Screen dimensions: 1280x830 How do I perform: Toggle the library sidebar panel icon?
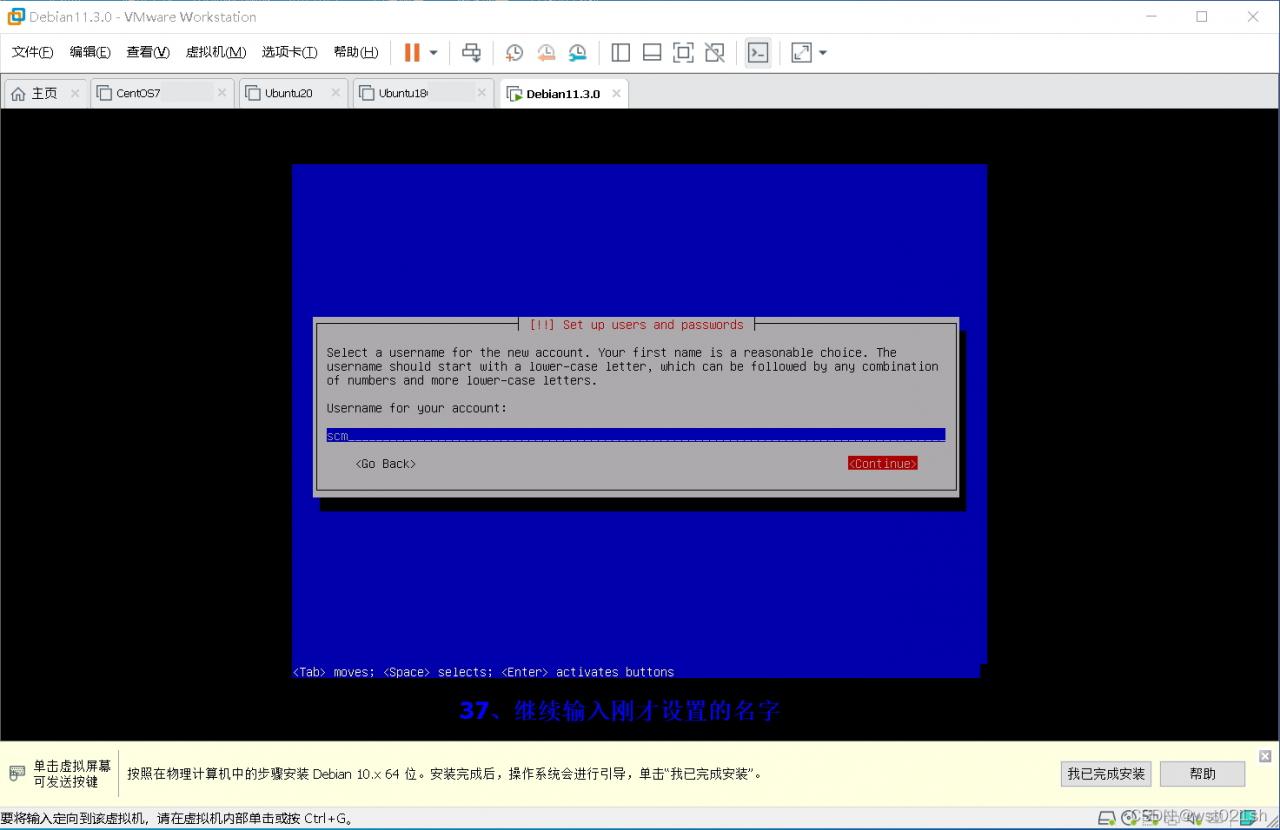pos(620,52)
